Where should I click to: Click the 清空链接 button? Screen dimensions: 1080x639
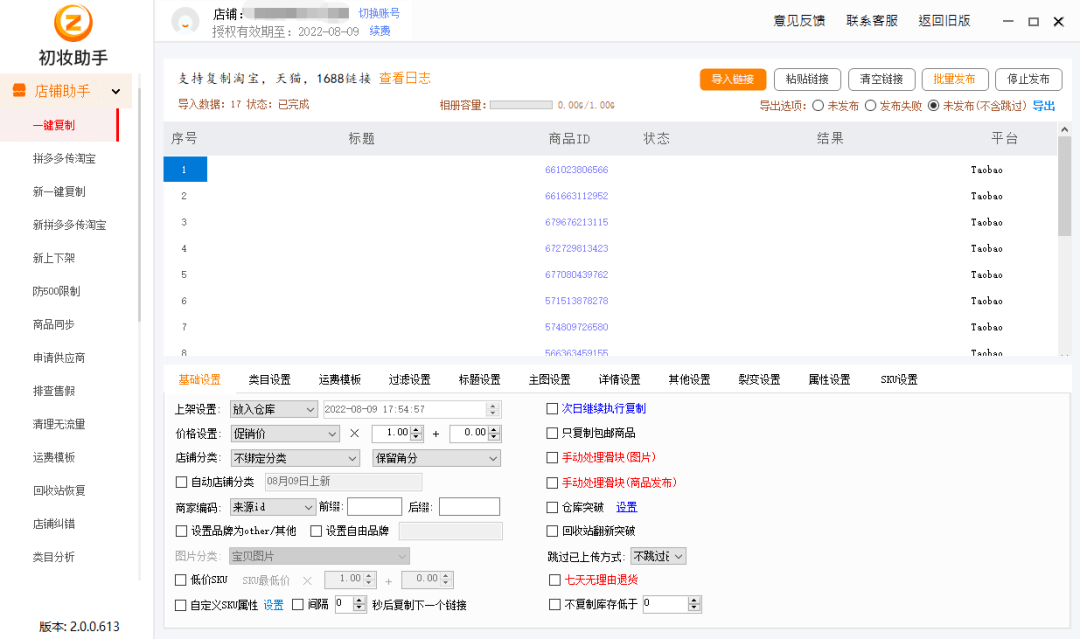point(882,79)
